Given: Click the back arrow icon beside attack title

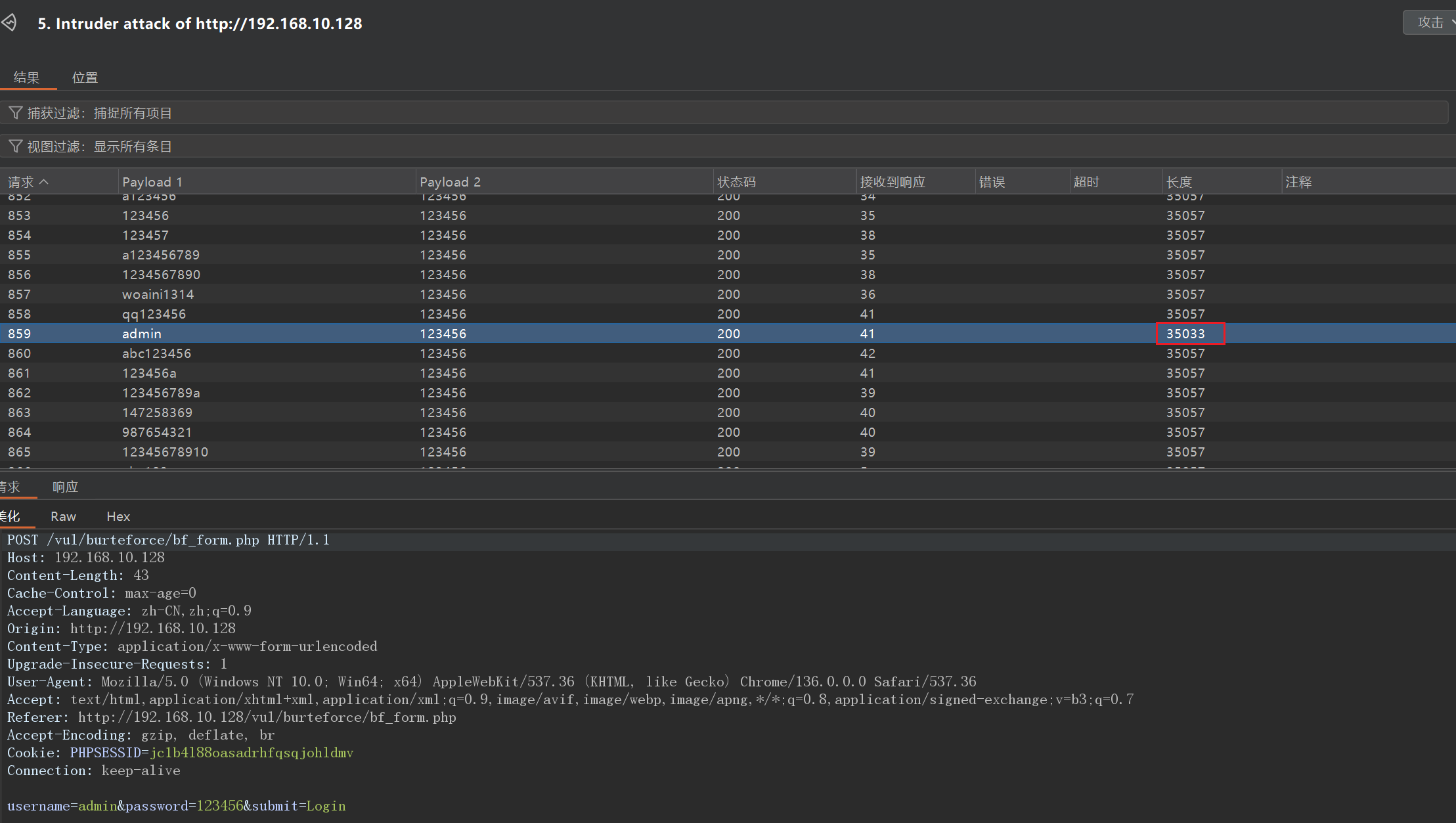Looking at the screenshot, I should (9, 23).
